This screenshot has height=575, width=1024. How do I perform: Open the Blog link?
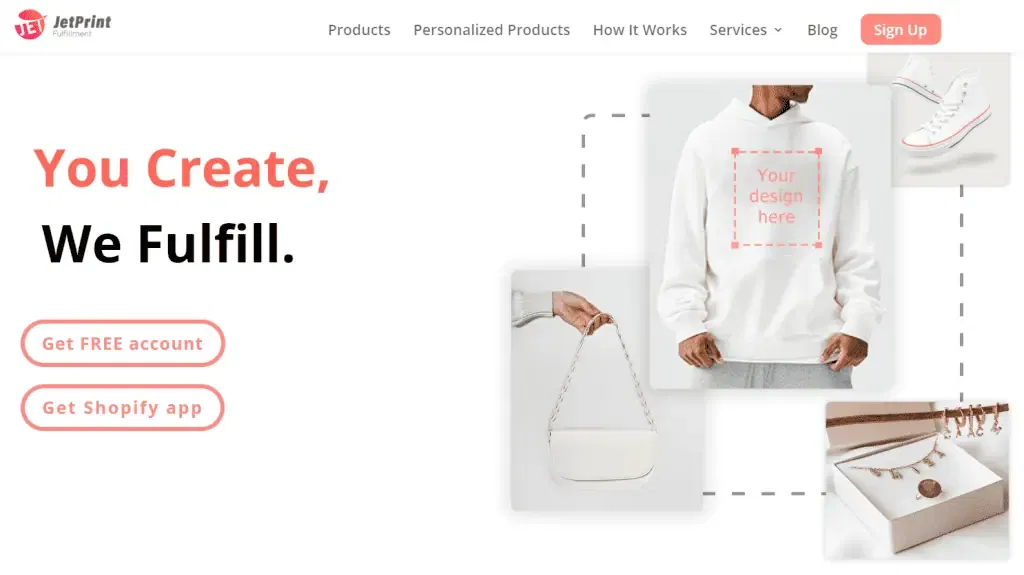click(x=822, y=30)
